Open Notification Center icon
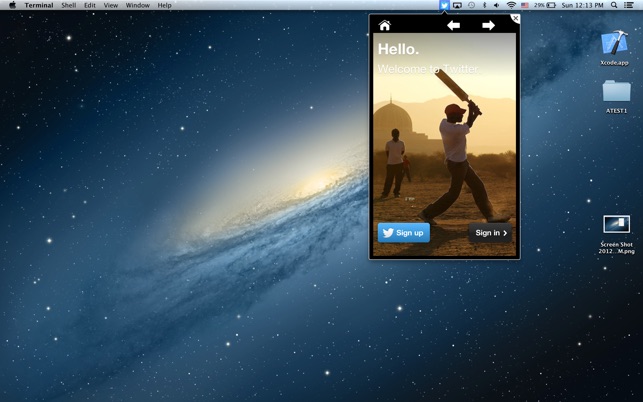The image size is (643, 402). coord(628,5)
